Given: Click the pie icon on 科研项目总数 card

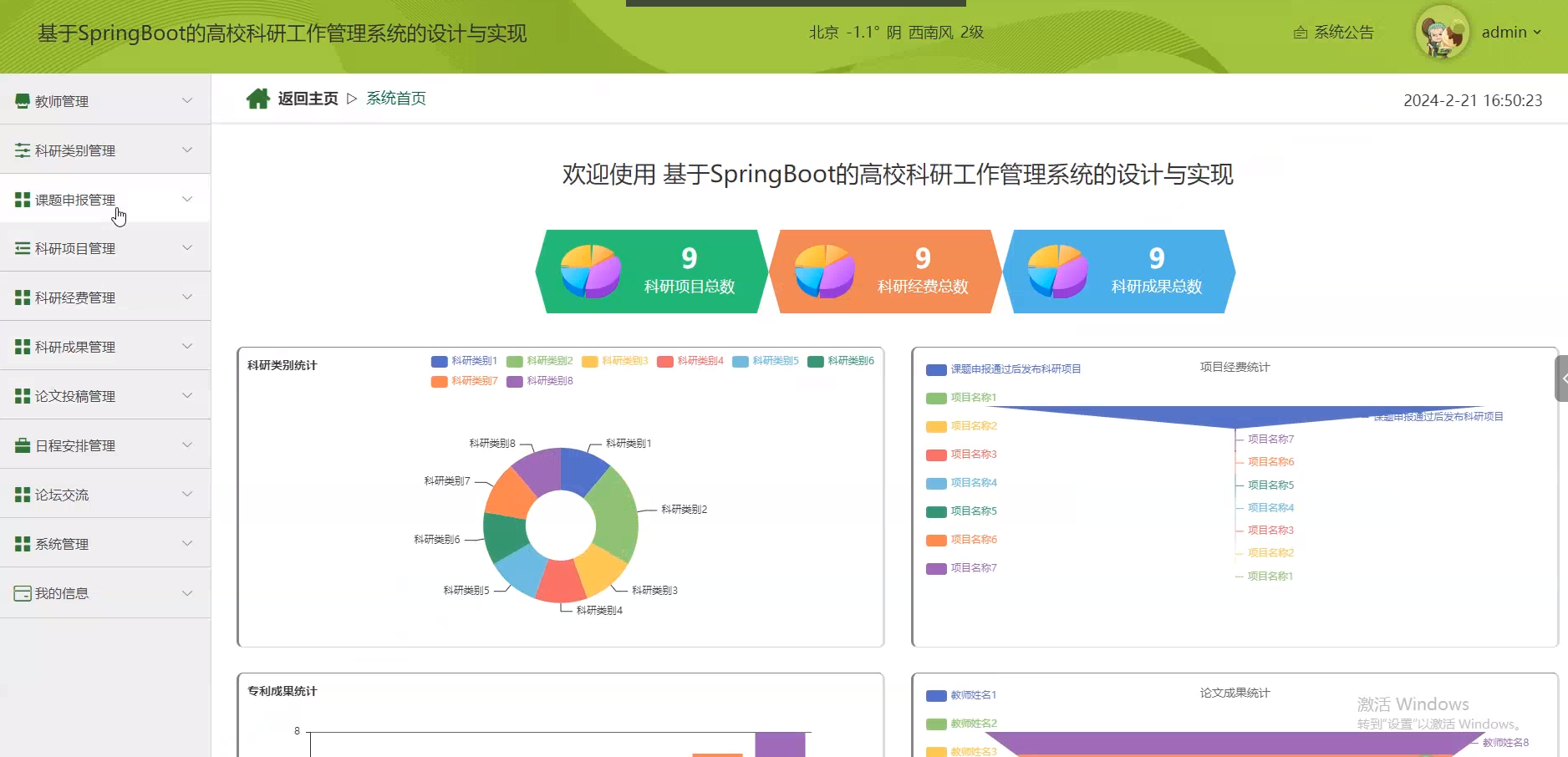Looking at the screenshot, I should 591,272.
